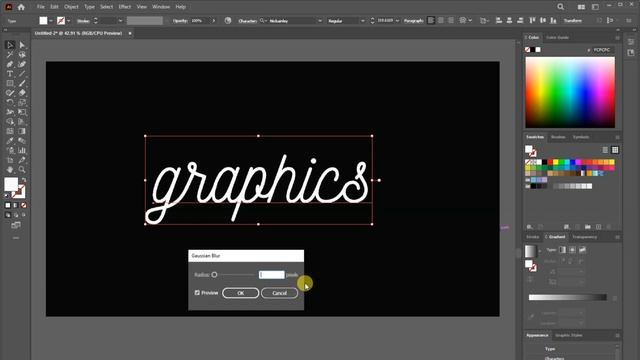Image resolution: width=640 pixels, height=360 pixels.
Task: Select the Rectangle tool
Action: click(10, 83)
